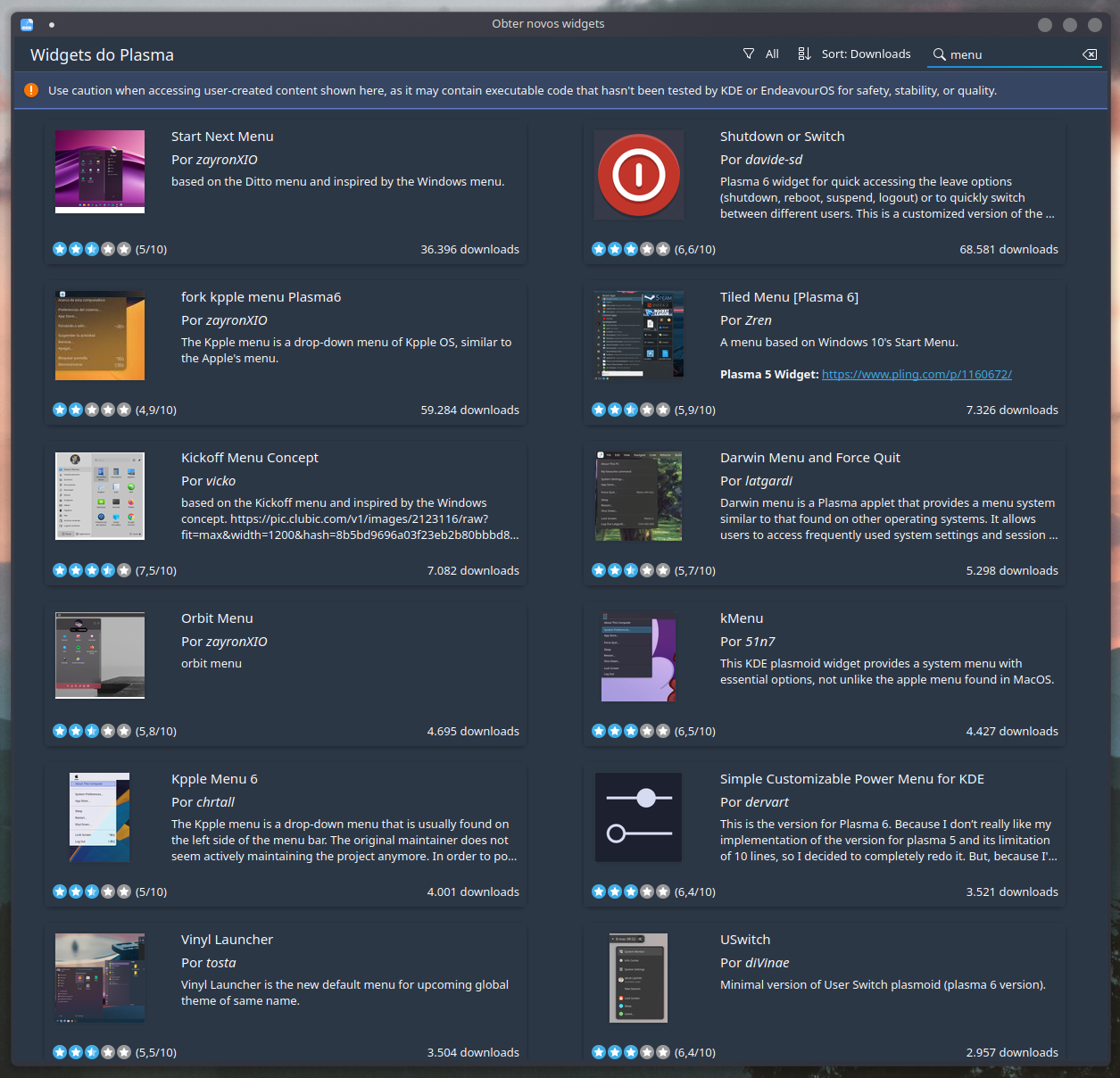
Task: Select the USwitch widget thumbnail
Action: pyautogui.click(x=639, y=978)
